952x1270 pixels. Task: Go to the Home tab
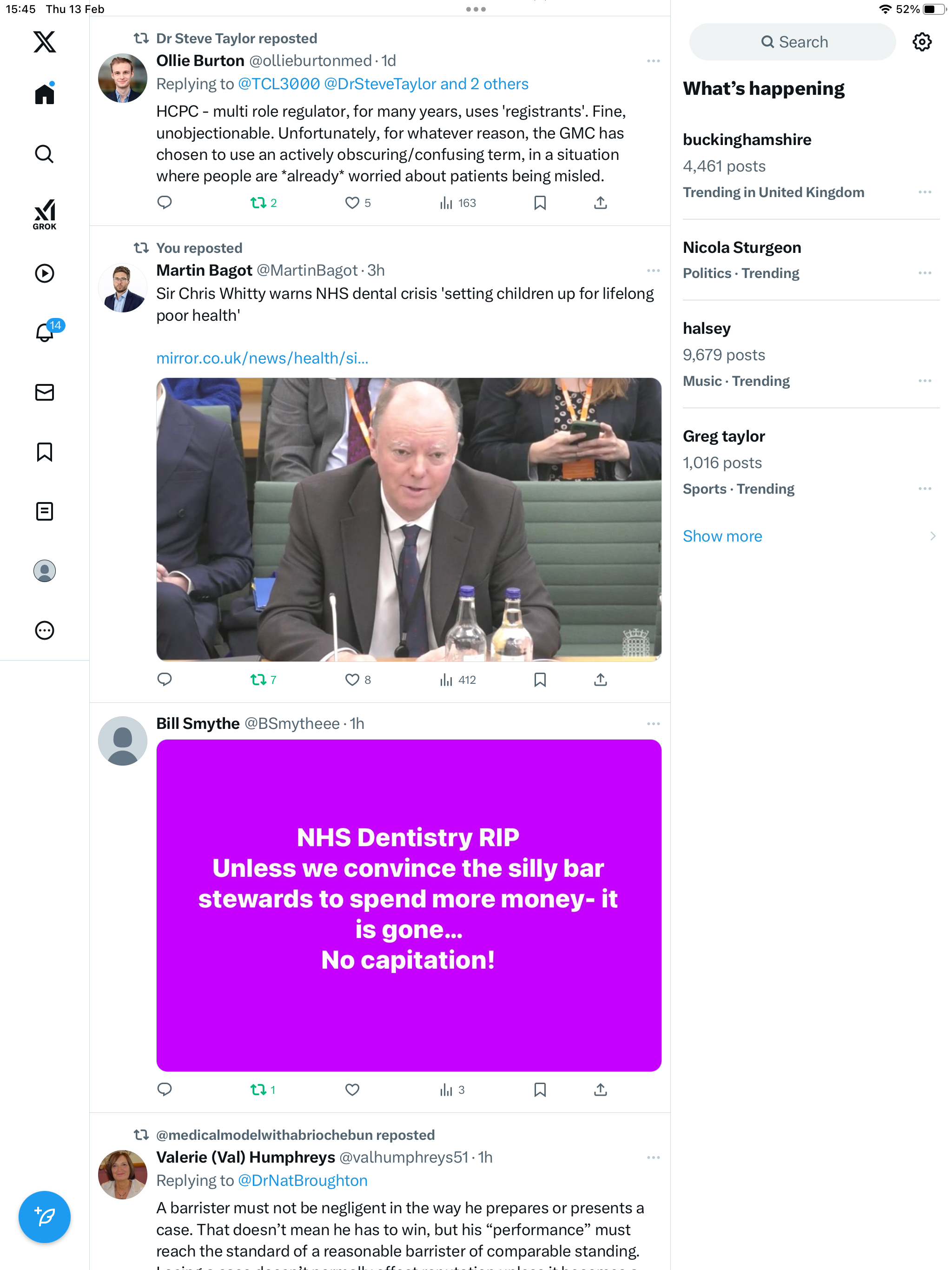point(44,93)
